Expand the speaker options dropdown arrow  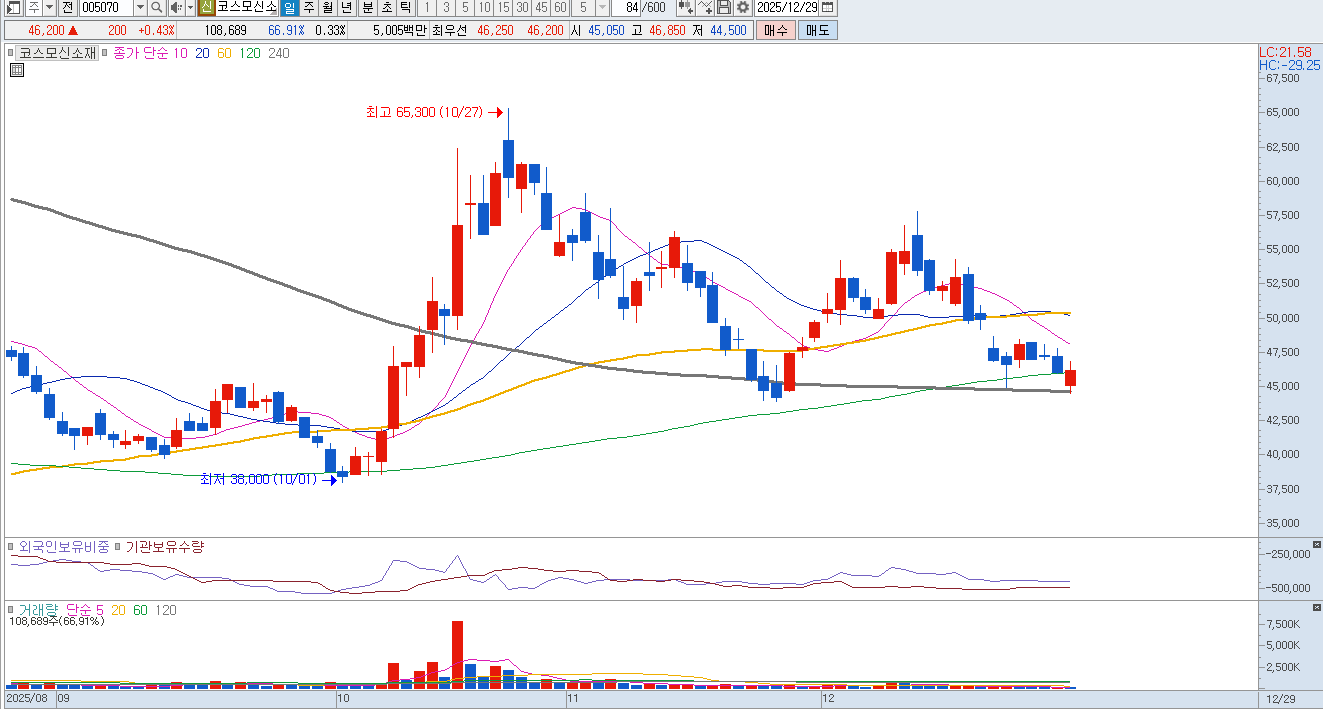click(189, 8)
